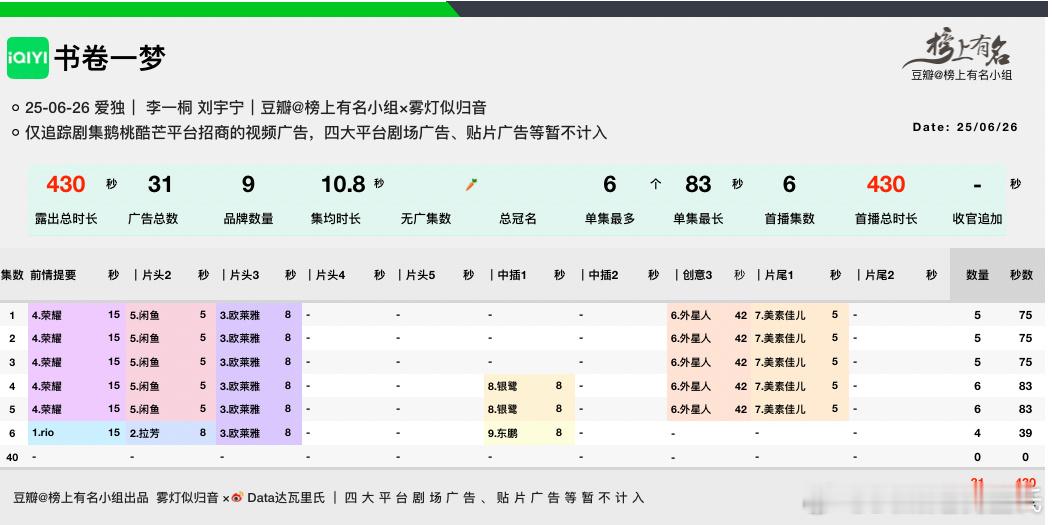Screen dimensions: 1053x525
Task: Click the 1.rio cell in episode 6
Action: tap(43, 433)
